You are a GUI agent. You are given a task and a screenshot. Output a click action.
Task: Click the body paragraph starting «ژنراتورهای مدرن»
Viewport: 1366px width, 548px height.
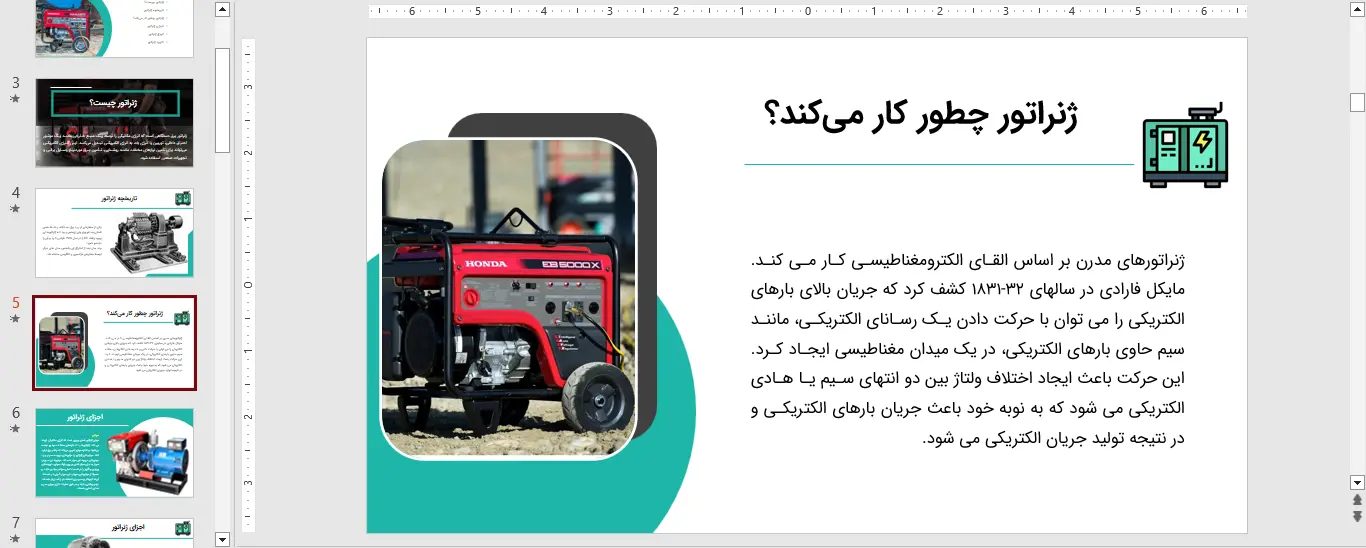point(967,349)
